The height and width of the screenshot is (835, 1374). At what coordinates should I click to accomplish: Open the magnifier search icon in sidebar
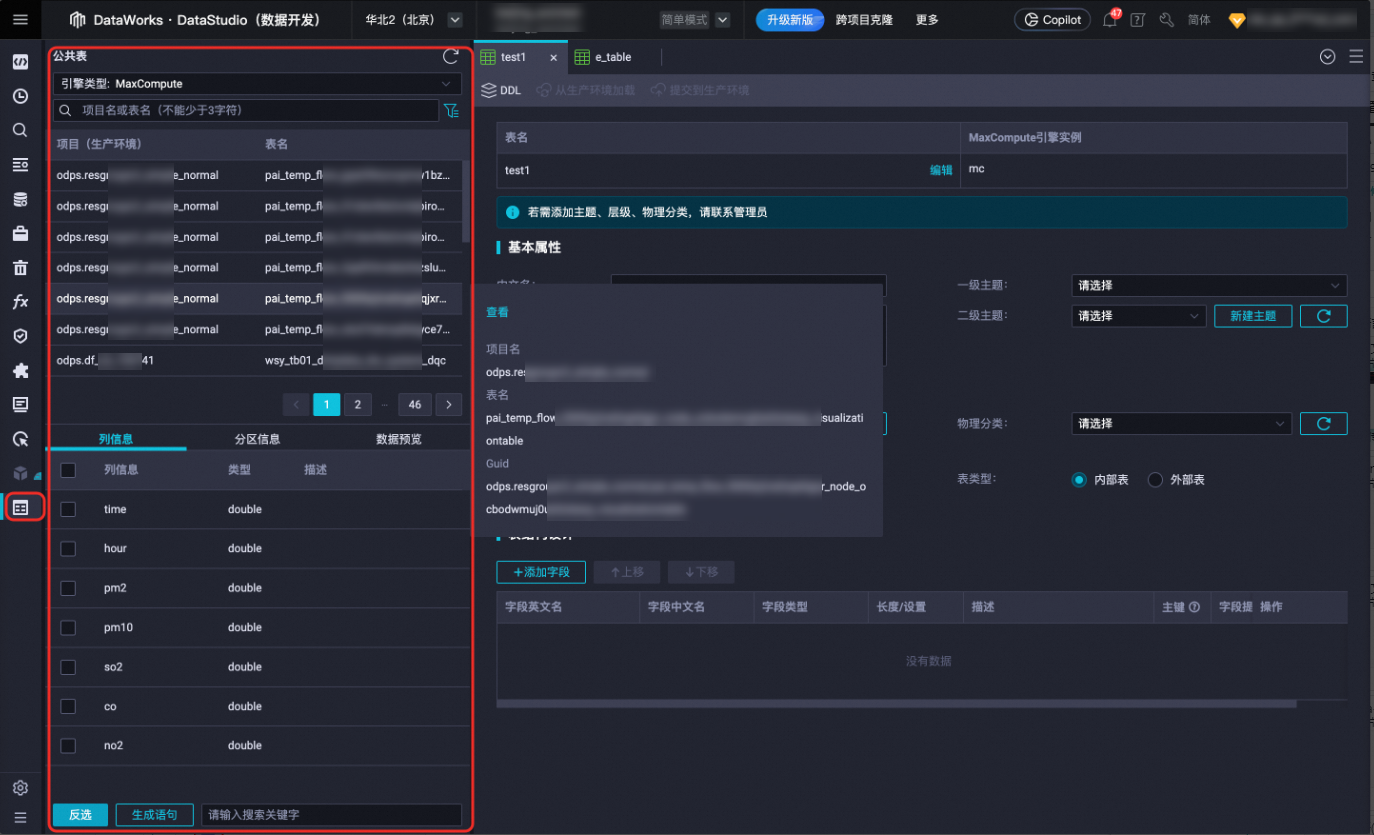20,130
